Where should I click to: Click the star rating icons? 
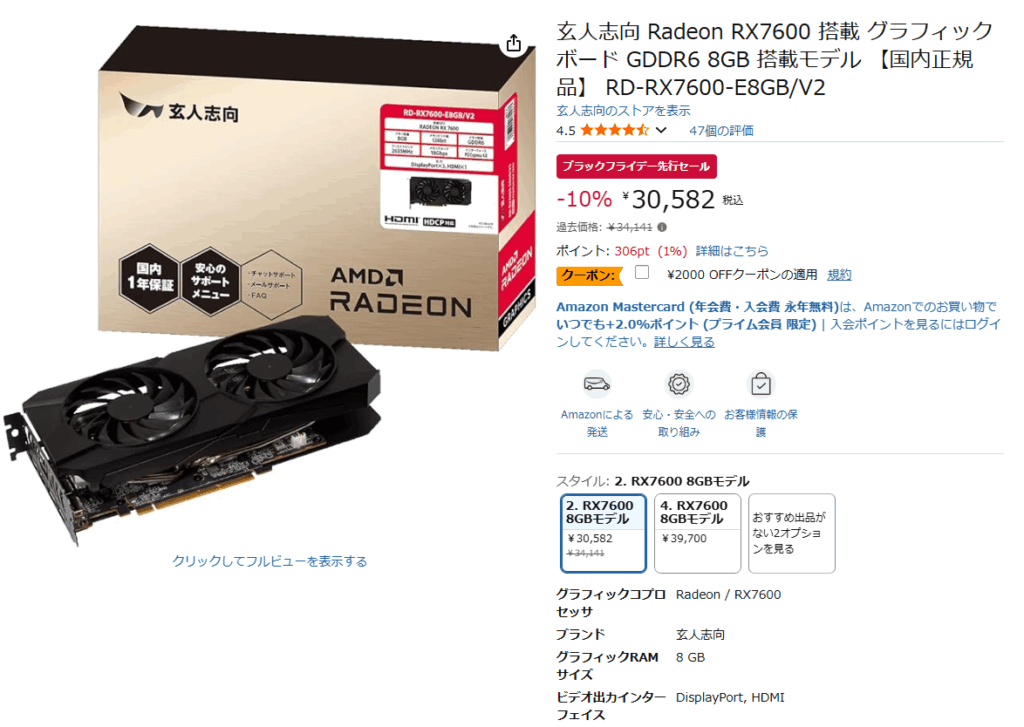615,130
